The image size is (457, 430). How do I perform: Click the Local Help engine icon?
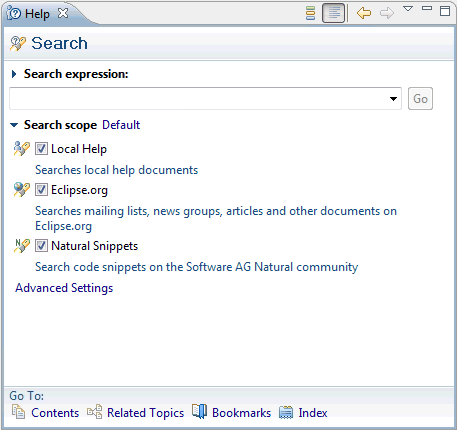[22, 149]
